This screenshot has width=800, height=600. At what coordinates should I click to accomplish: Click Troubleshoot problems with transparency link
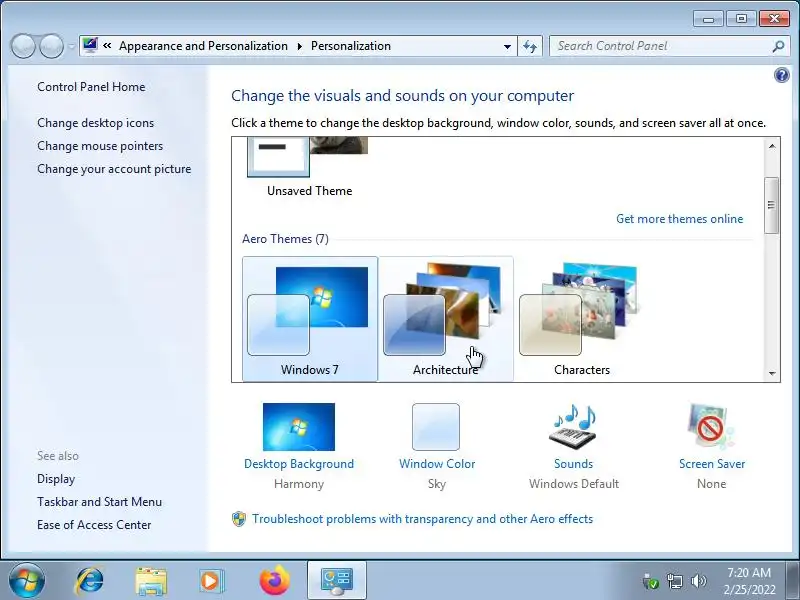click(422, 519)
